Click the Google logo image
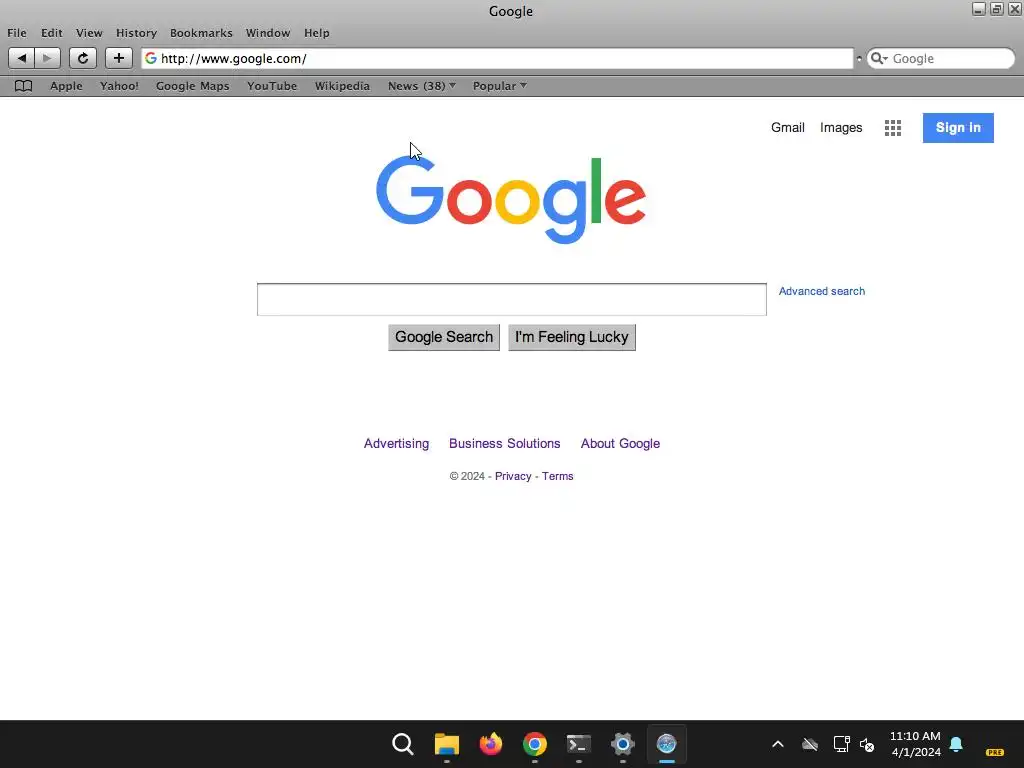Screen dimensions: 1024x768 (511, 200)
